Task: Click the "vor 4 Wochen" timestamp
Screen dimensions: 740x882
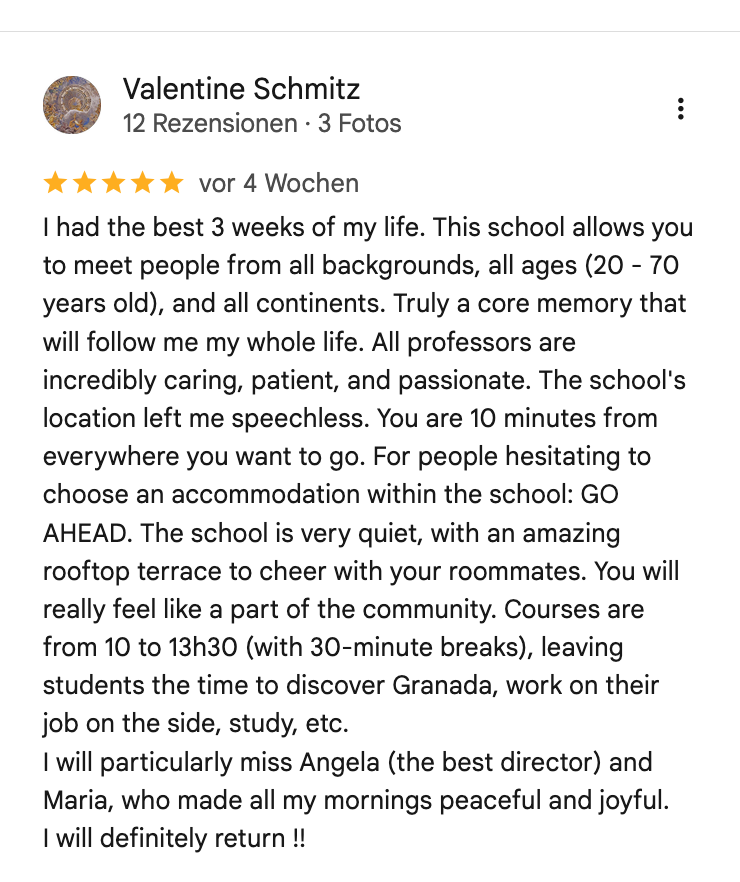Action: tap(279, 183)
